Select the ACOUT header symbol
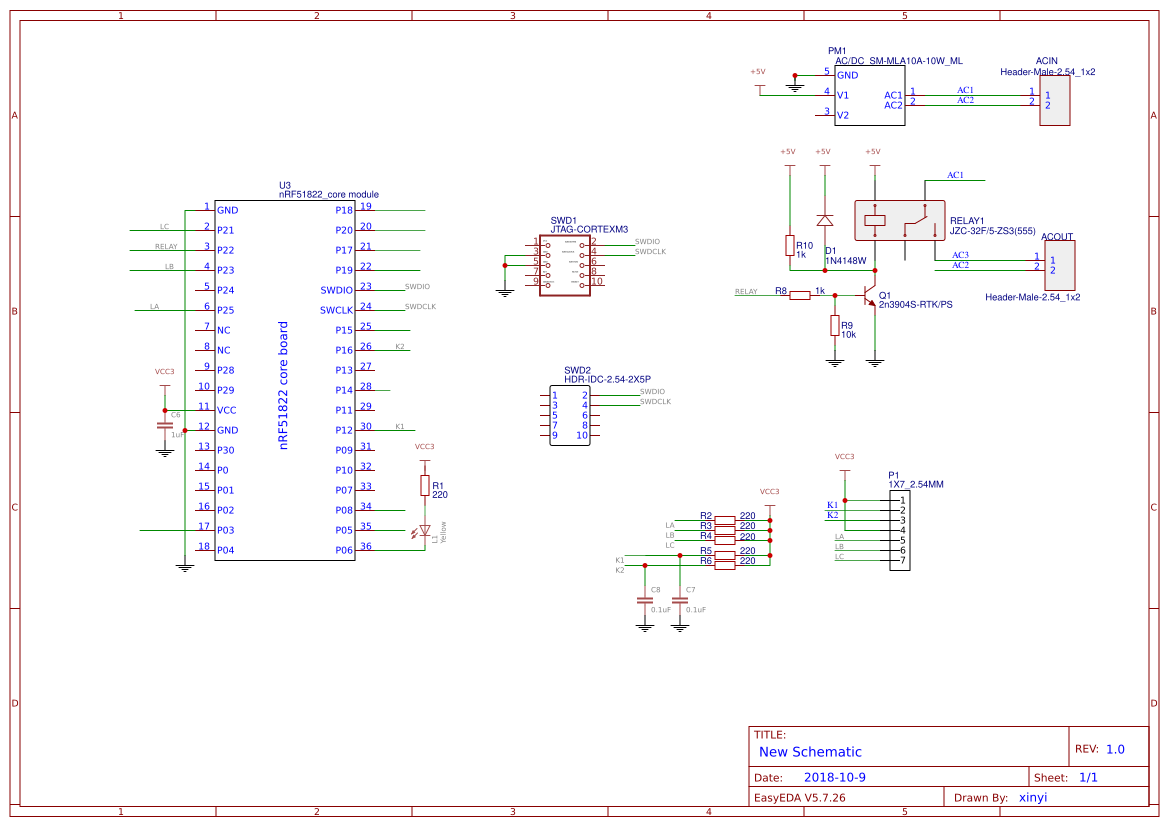Image resolution: width=1169 pixels, height=827 pixels. point(1060,265)
